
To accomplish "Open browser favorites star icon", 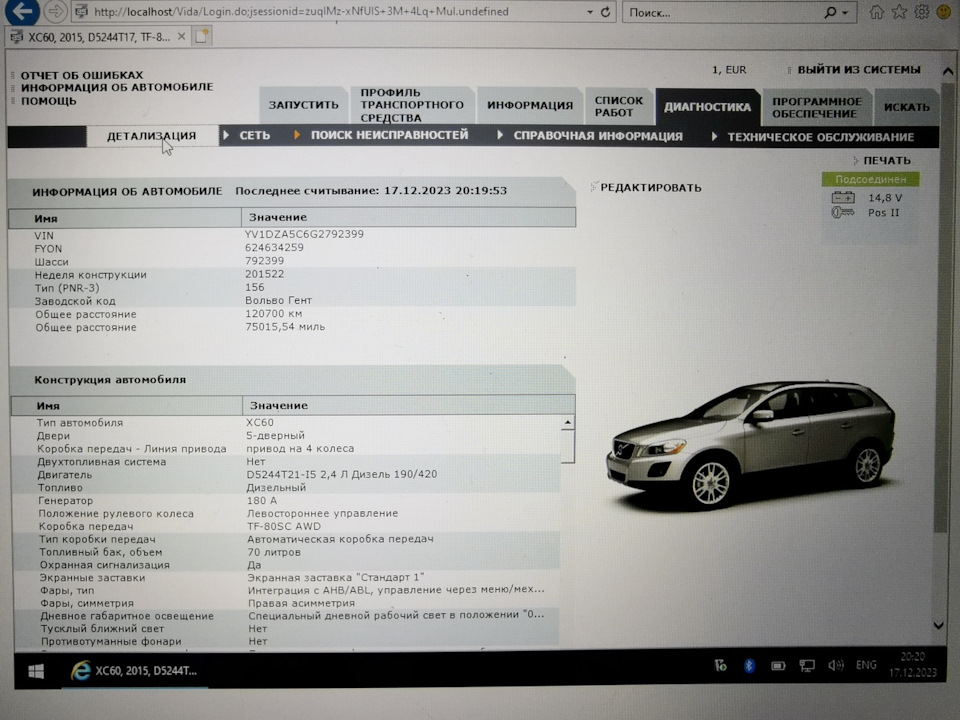I will 898,12.
